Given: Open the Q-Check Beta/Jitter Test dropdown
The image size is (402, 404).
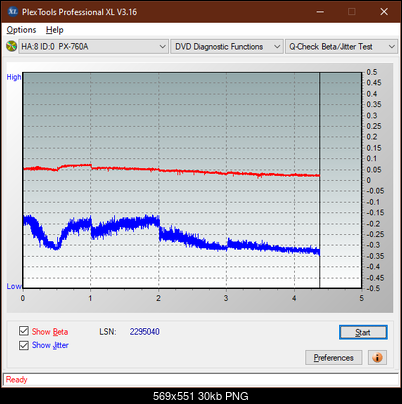Looking at the screenshot, I should (341, 47).
